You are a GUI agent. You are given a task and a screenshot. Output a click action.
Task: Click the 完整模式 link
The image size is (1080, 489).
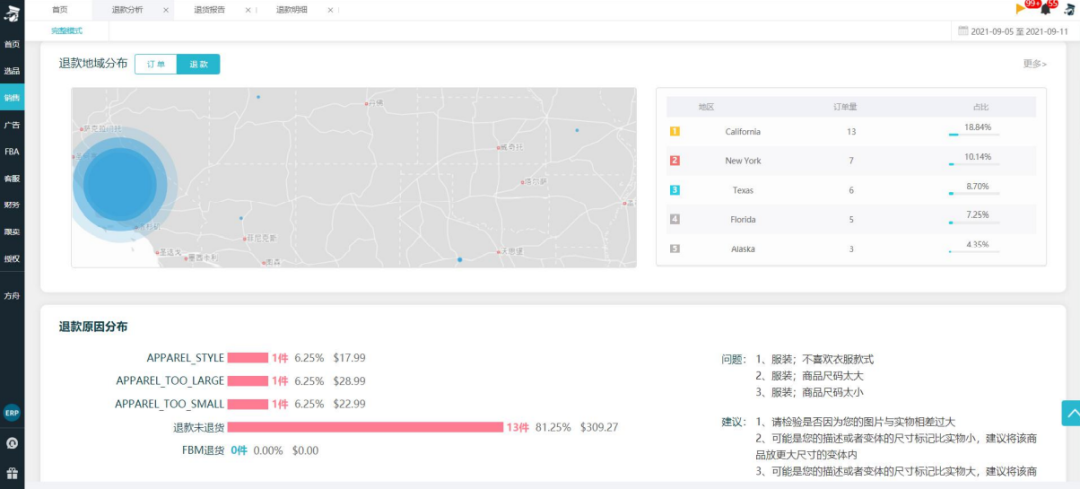click(67, 31)
